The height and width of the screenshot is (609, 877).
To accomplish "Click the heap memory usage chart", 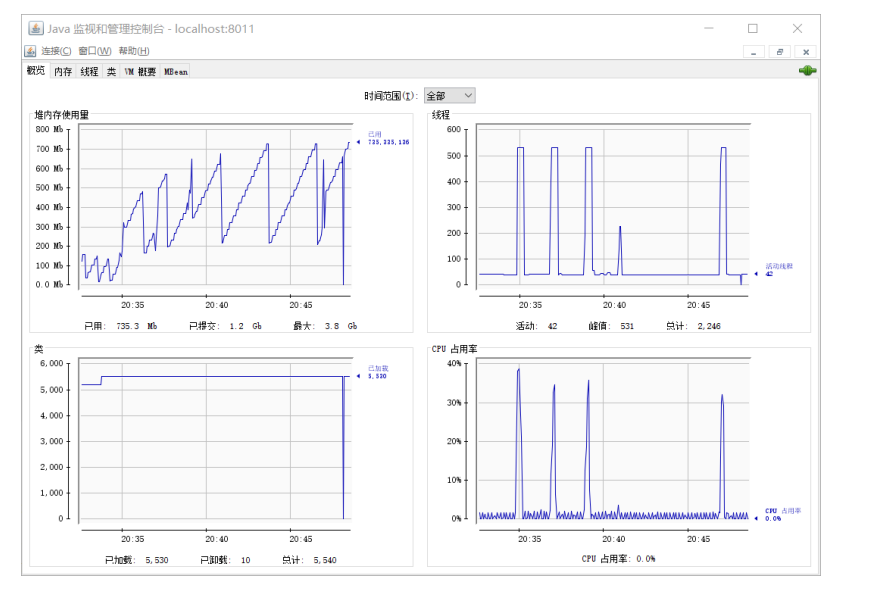I will [x=216, y=205].
